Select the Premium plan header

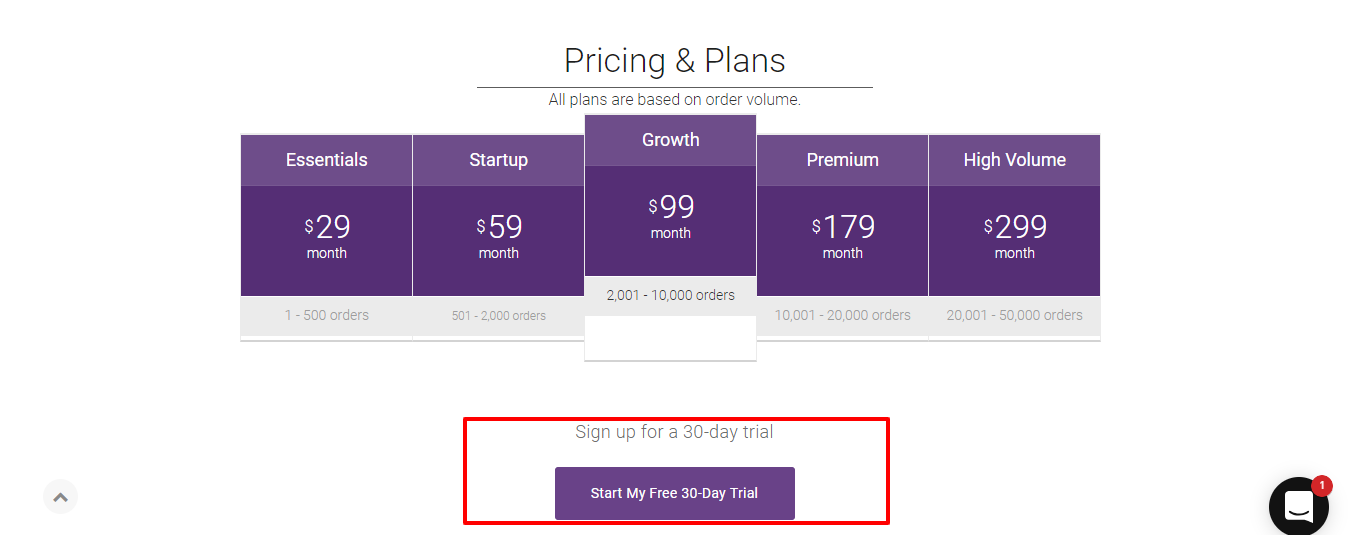(842, 160)
